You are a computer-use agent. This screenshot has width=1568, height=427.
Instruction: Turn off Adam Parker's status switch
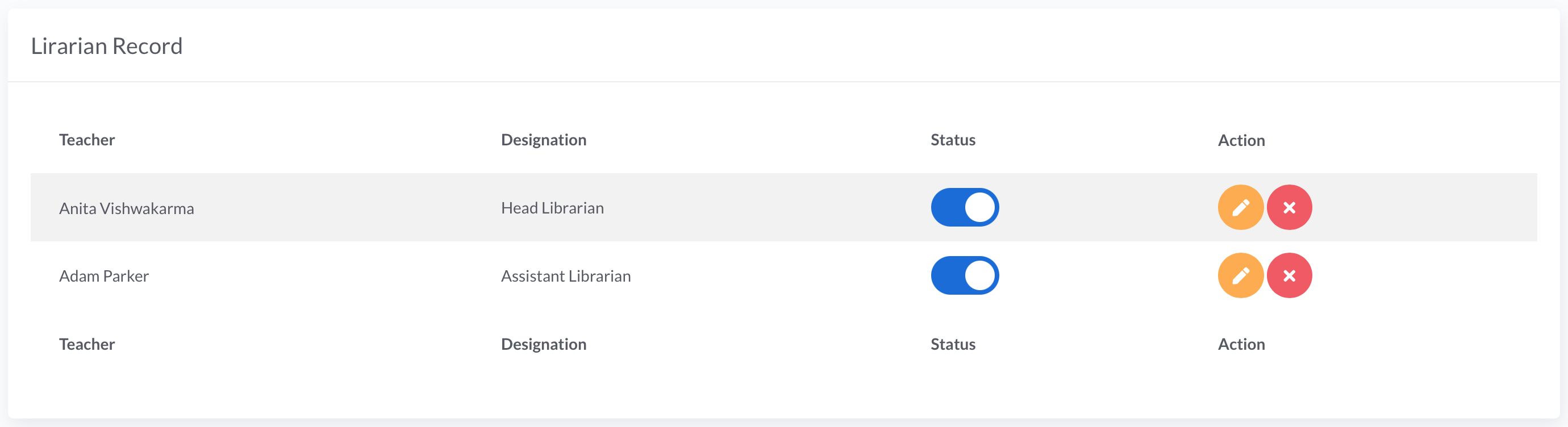coord(964,275)
